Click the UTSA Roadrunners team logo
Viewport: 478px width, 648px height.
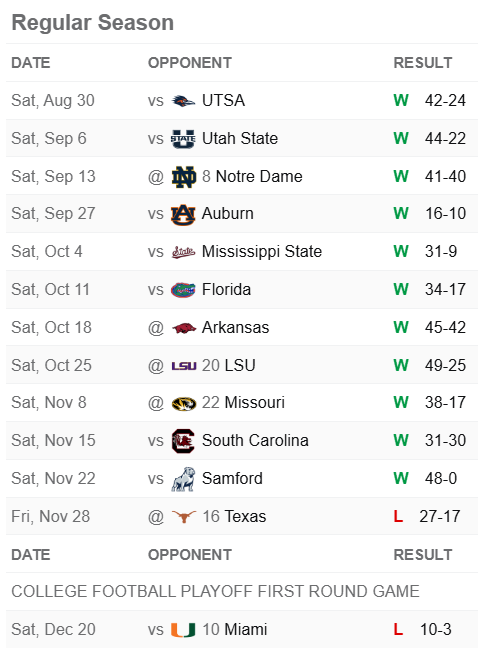coord(183,100)
